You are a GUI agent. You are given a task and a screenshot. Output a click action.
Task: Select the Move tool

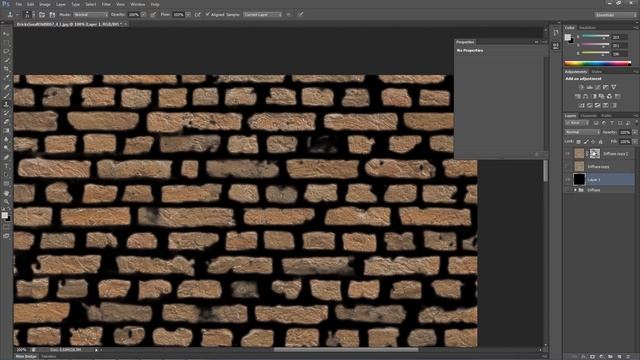(6, 34)
